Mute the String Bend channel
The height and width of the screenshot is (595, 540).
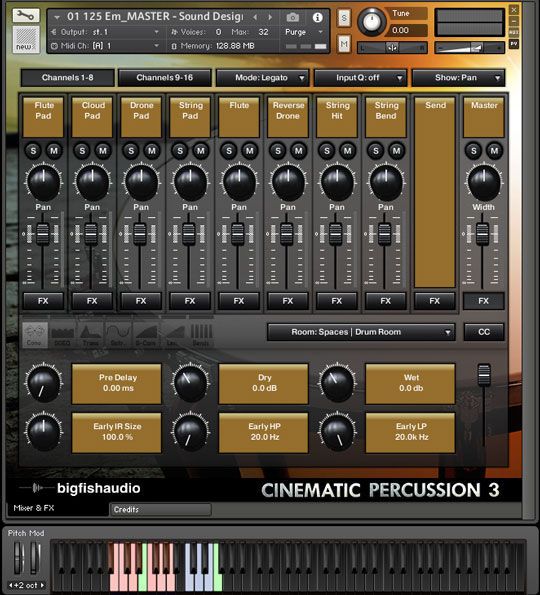pyautogui.click(x=397, y=151)
